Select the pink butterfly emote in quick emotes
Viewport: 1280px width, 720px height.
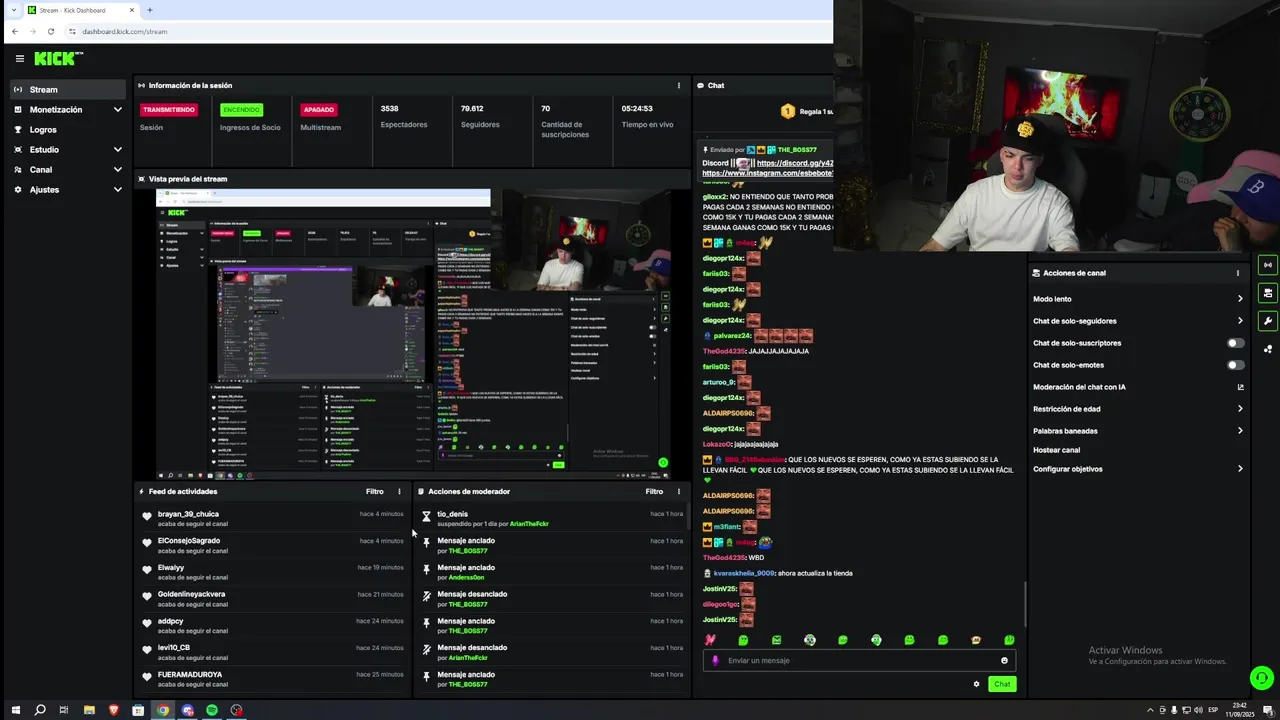click(x=710, y=640)
